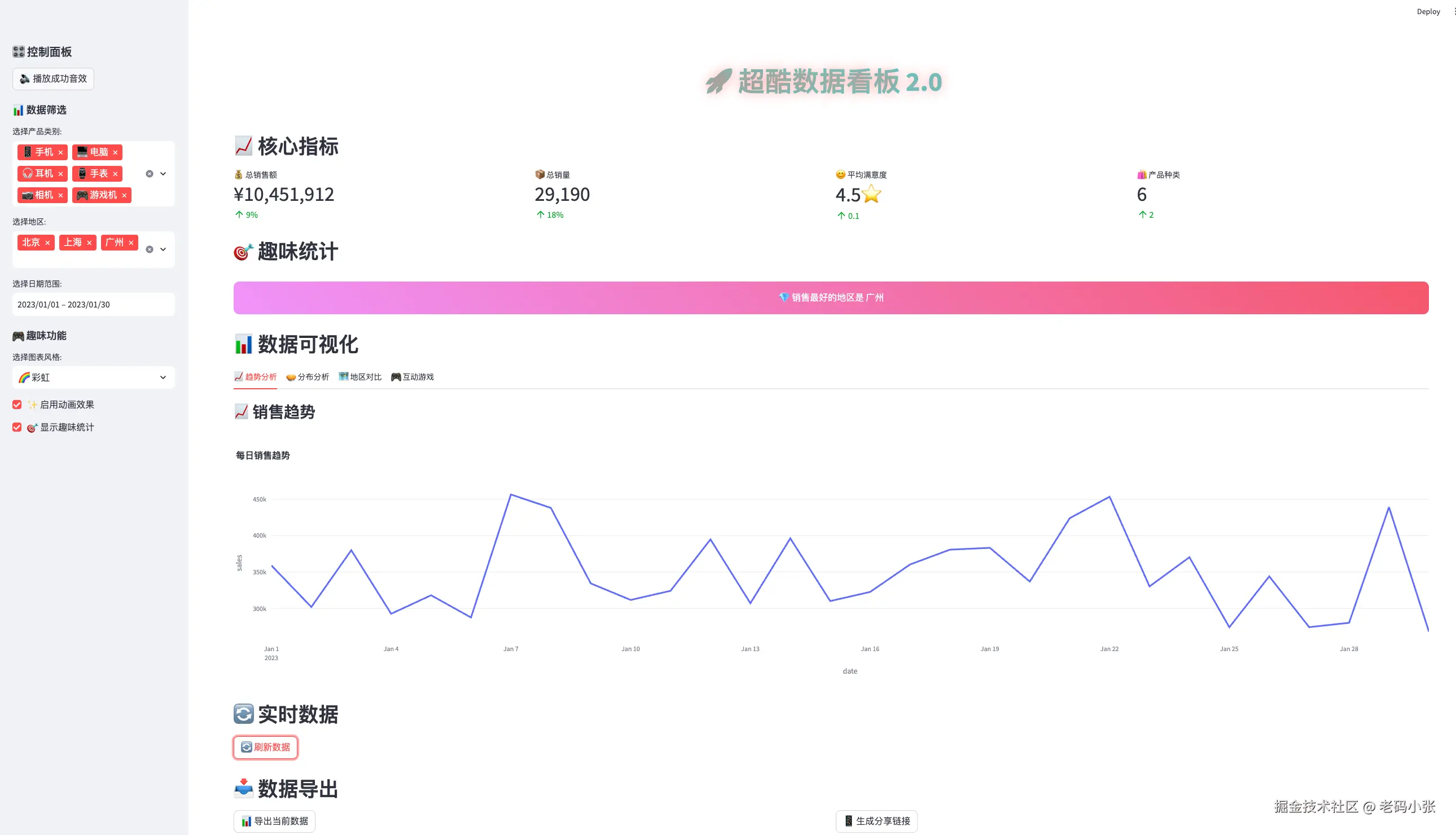Clear all selected product categories

(x=149, y=174)
